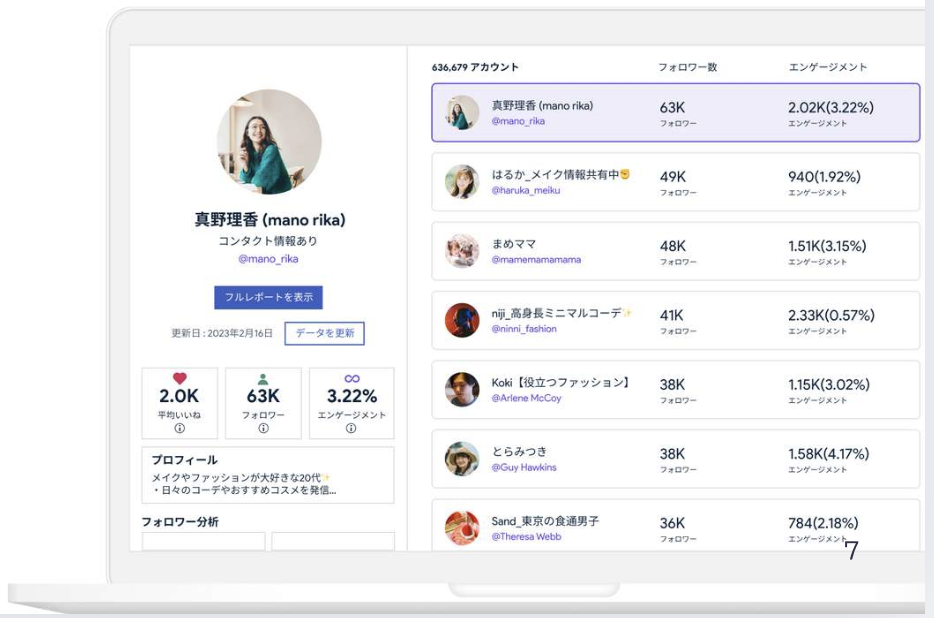Select the Sand_東京の食通男子 account row

click(x=675, y=526)
